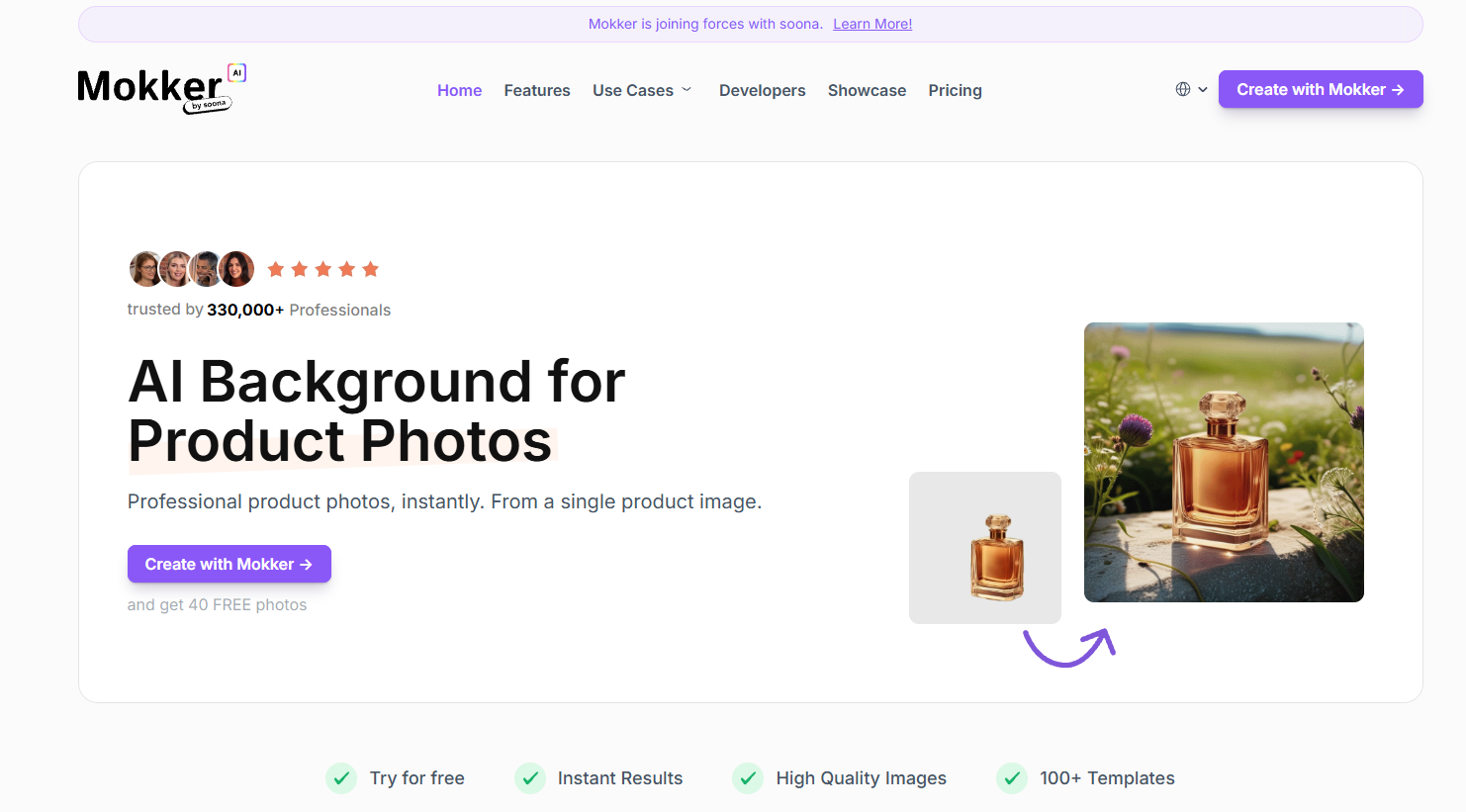Click the '100+ Templates' text
Viewport: 1466px width, 812px height.
(x=1107, y=778)
